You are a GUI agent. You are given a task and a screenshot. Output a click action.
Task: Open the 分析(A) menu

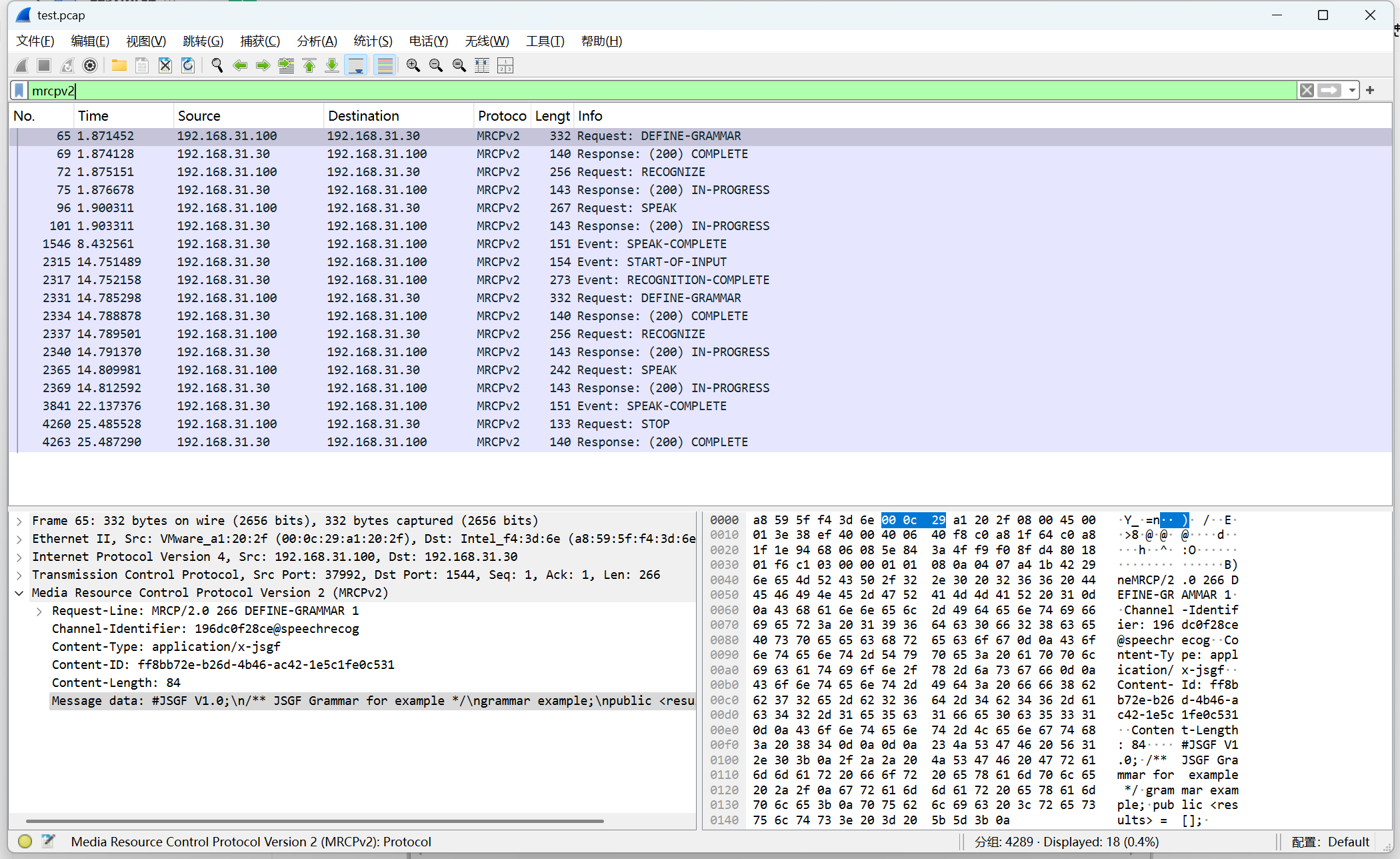click(317, 41)
